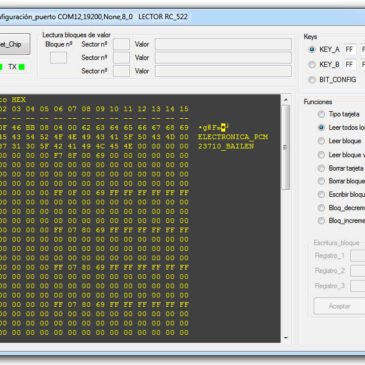Image resolution: width=365 pixels, height=365 pixels.
Task: Click the disabled Aceptar button
Action: pyautogui.click(x=339, y=306)
